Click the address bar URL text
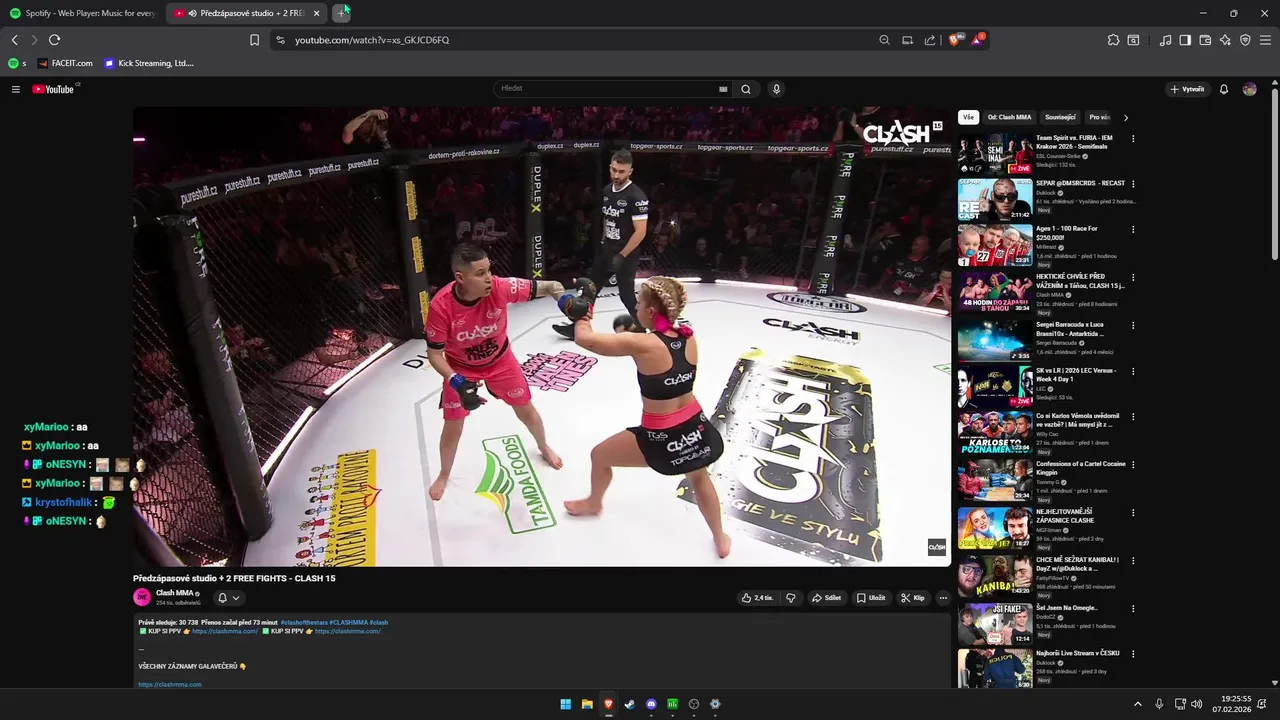The image size is (1280, 720). [x=372, y=40]
